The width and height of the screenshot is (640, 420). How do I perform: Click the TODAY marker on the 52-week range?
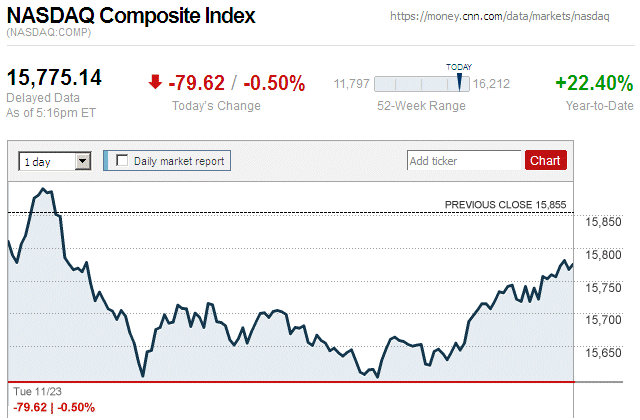[x=460, y=80]
